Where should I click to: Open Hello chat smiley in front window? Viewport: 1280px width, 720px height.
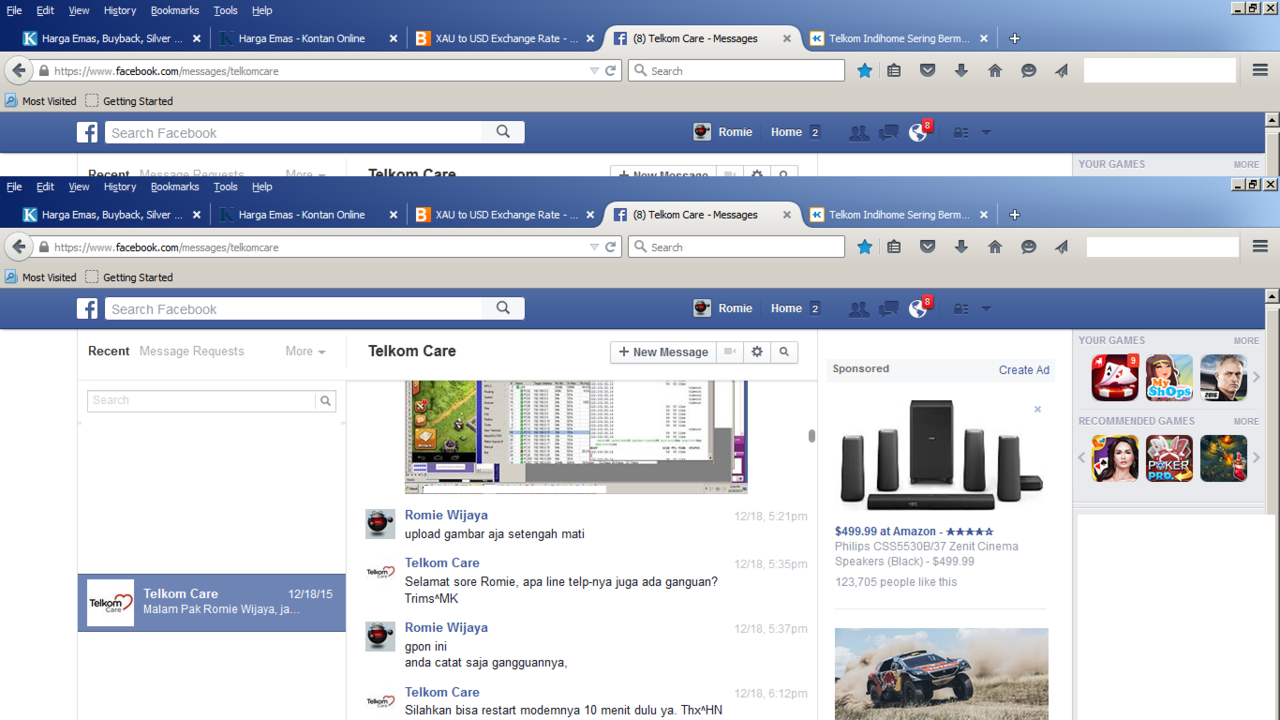click(1028, 247)
